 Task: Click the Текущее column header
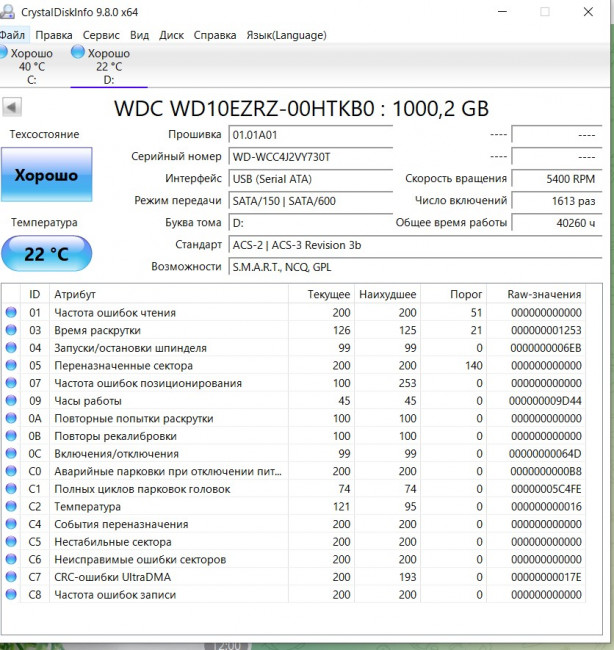pos(321,294)
